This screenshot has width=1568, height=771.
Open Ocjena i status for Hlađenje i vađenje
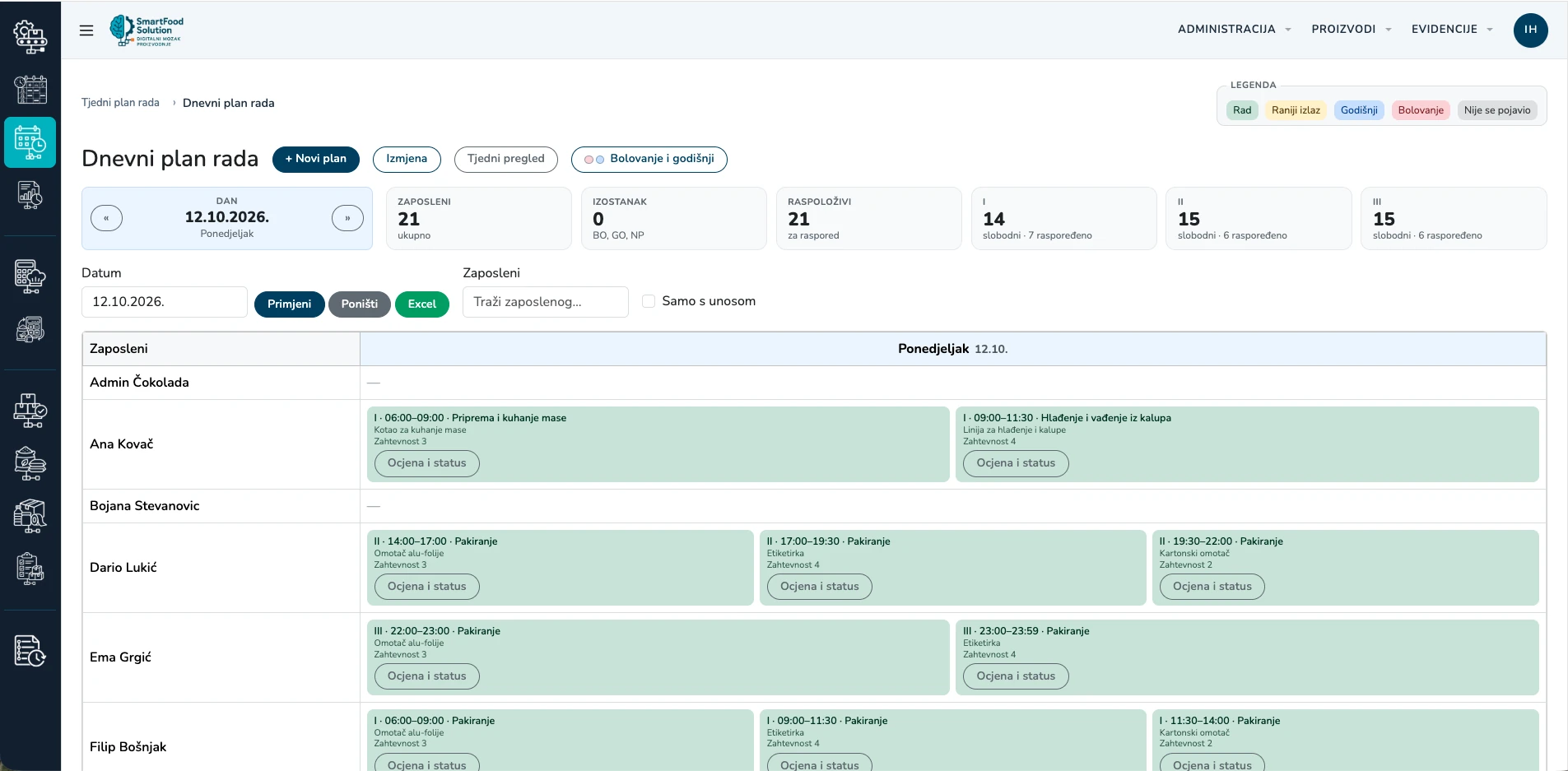pyautogui.click(x=1016, y=463)
